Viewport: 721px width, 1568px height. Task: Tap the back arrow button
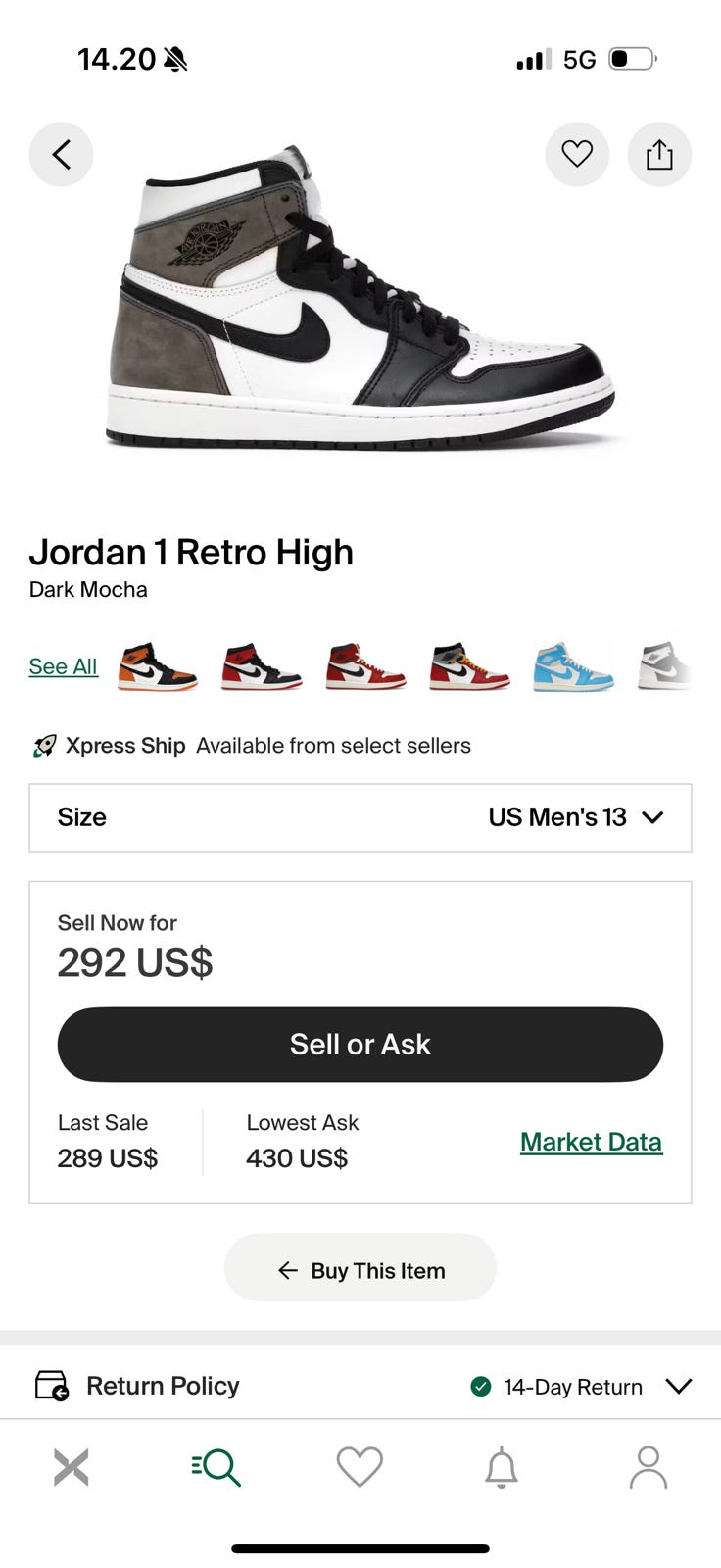point(61,155)
